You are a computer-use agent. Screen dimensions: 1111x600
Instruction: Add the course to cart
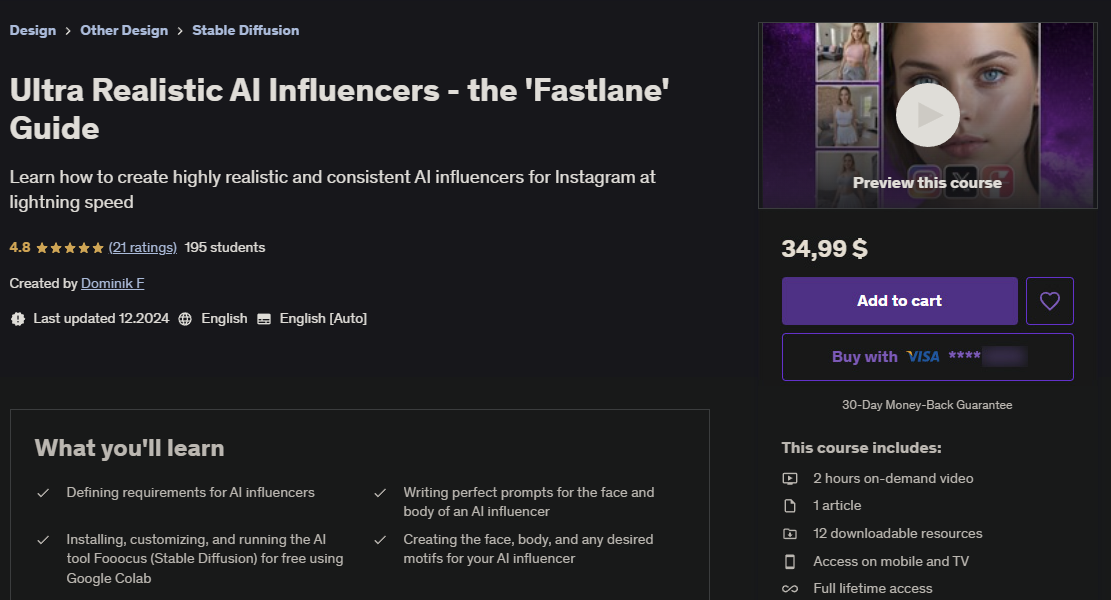point(899,301)
